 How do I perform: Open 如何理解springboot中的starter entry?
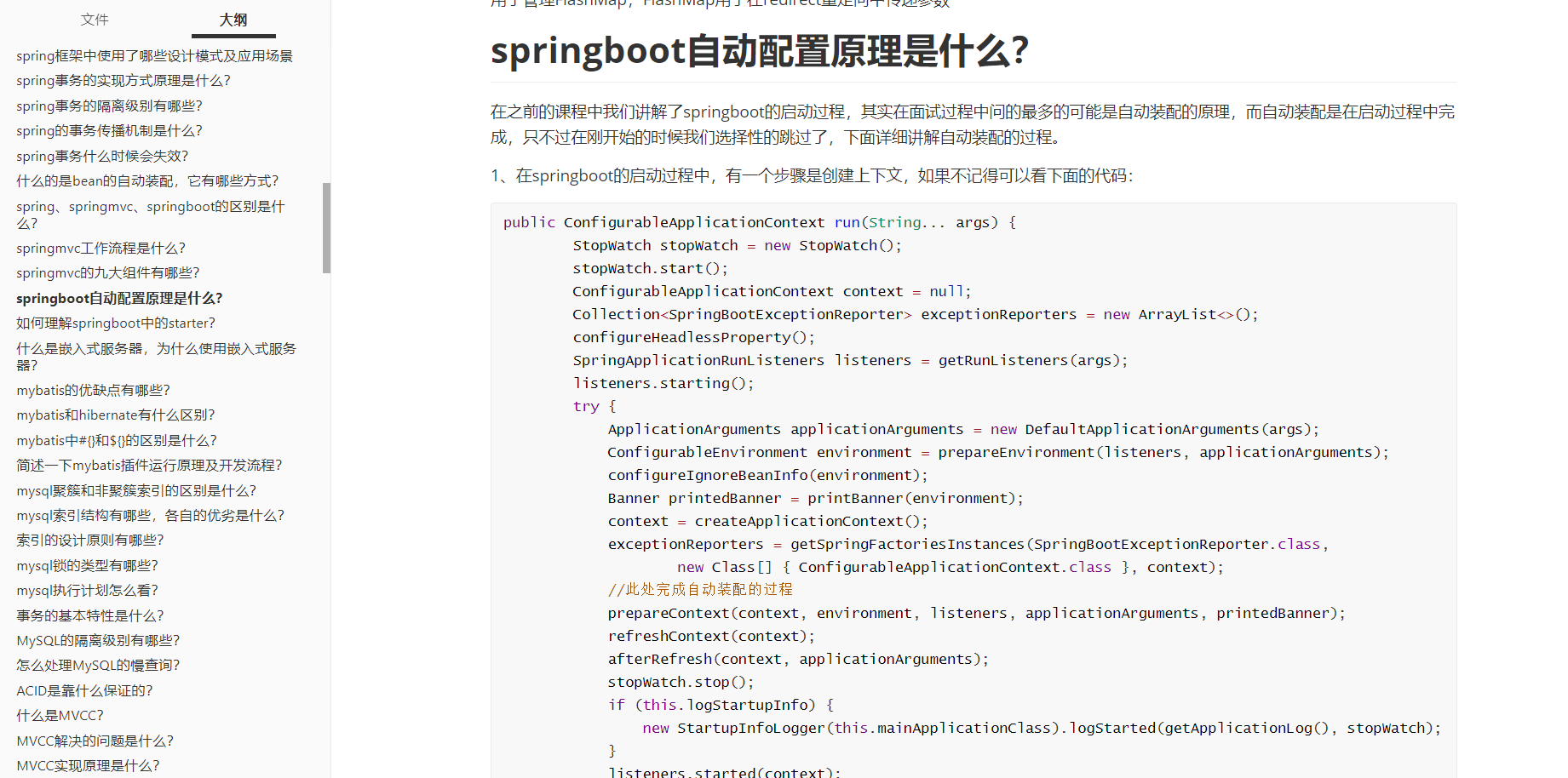coord(116,323)
